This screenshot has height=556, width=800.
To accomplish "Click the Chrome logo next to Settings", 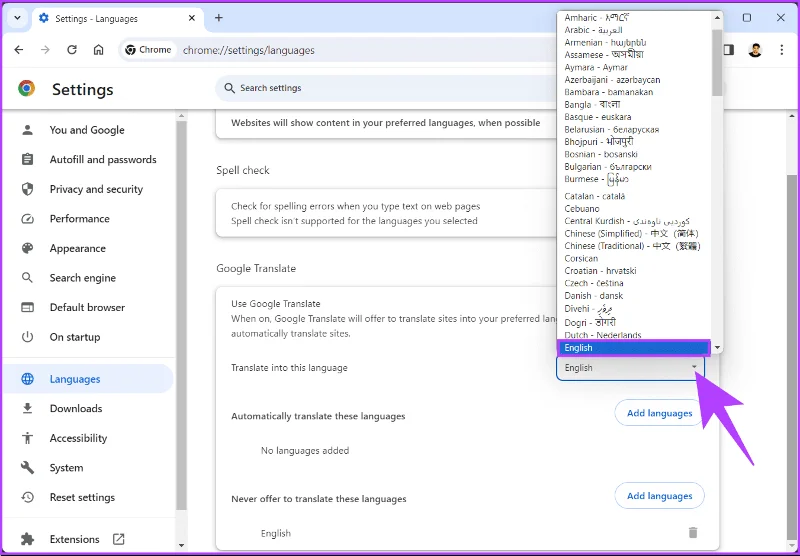I will click(x=27, y=88).
